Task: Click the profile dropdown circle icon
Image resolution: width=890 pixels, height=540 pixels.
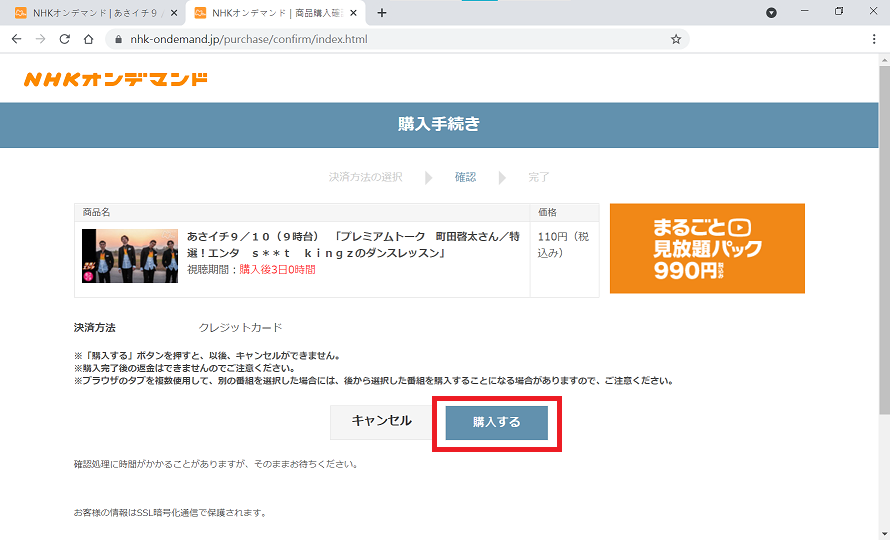Action: coord(771,12)
